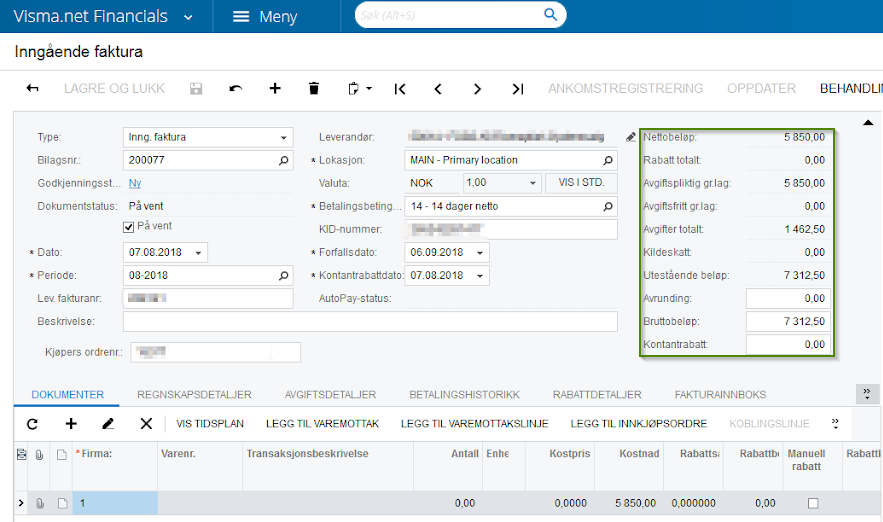Click the back arrow icon in toolbar
Image resolution: width=883 pixels, height=522 pixels.
pos(32,89)
